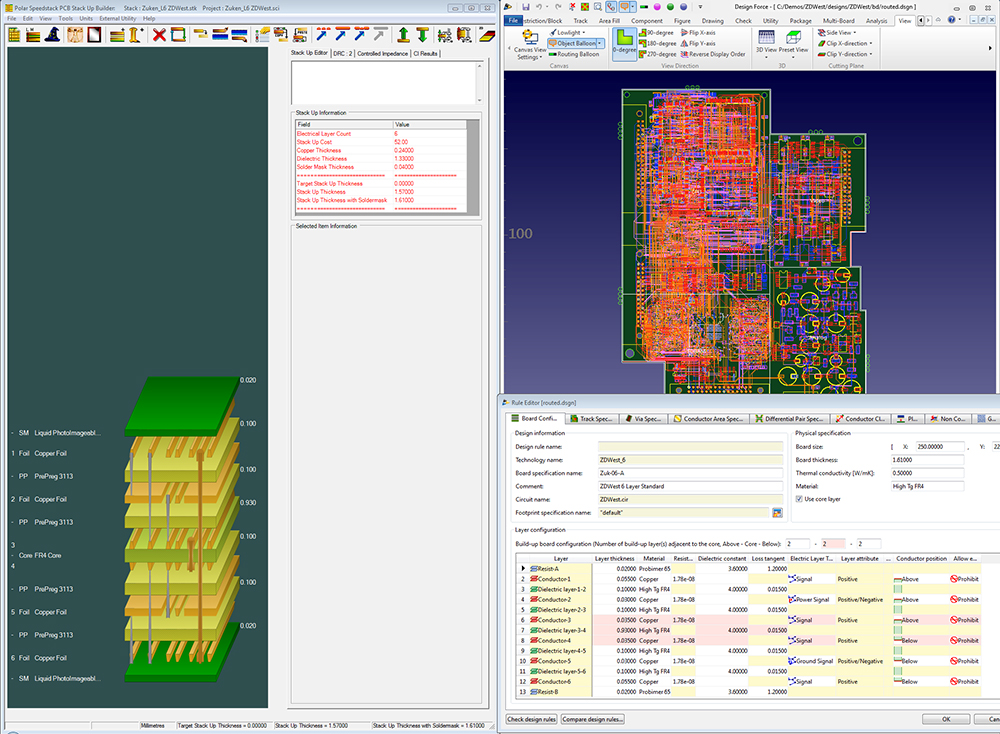Expand the Clip X-direction dropdown
Viewport: 1000px width, 734px height.
[x=850, y=43]
